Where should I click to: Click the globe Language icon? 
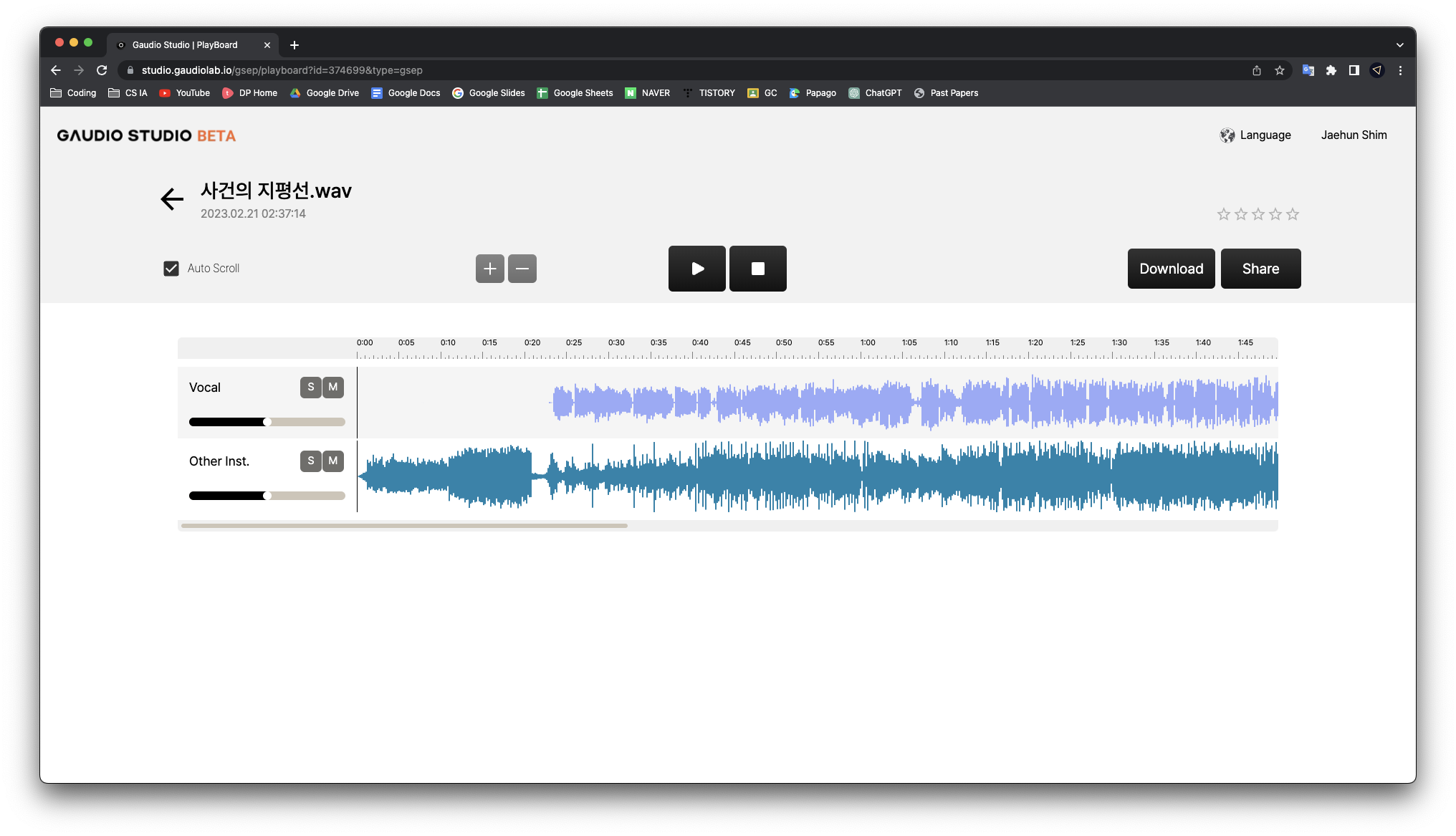pos(1227,135)
